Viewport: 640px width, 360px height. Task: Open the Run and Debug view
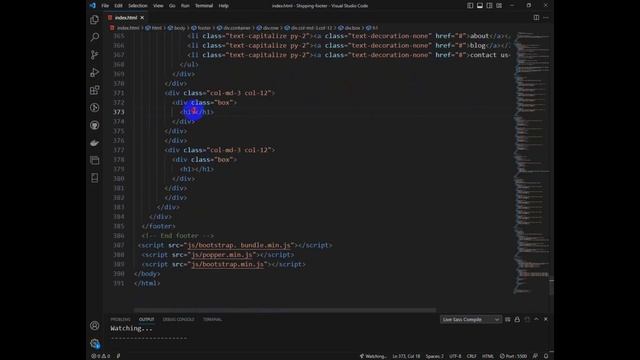(95, 72)
